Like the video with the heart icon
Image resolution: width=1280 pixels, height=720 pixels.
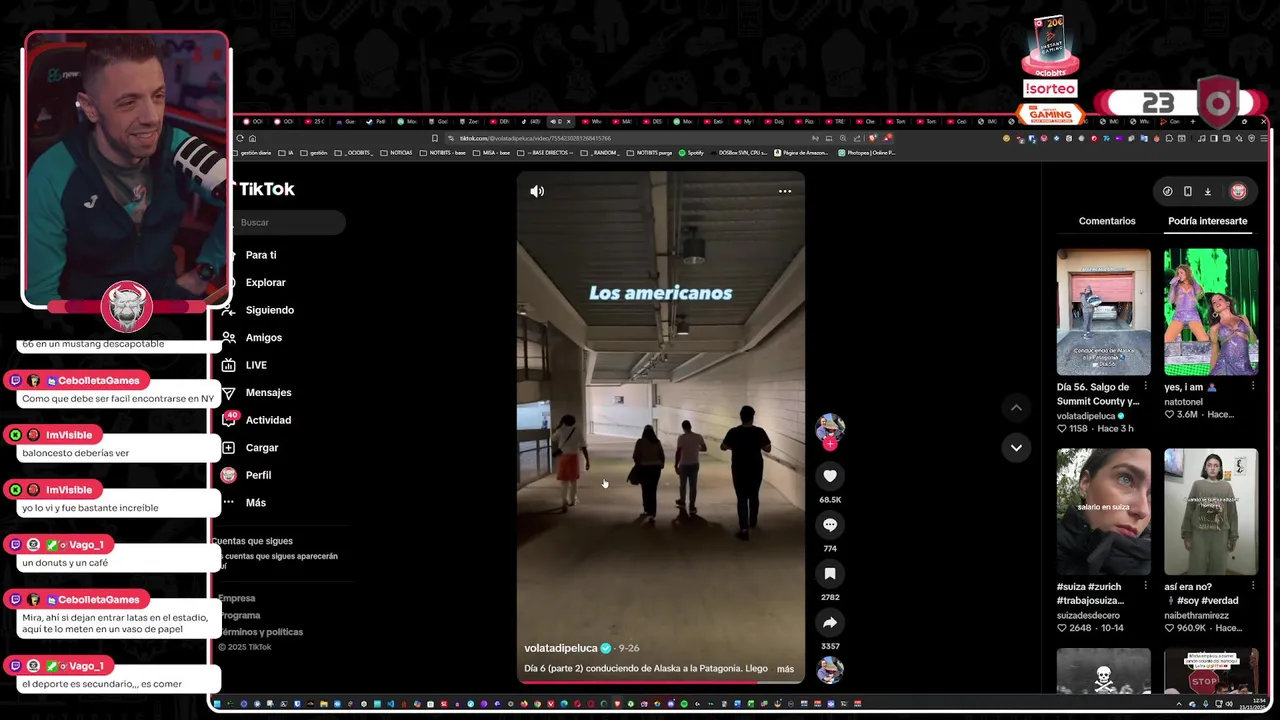830,476
